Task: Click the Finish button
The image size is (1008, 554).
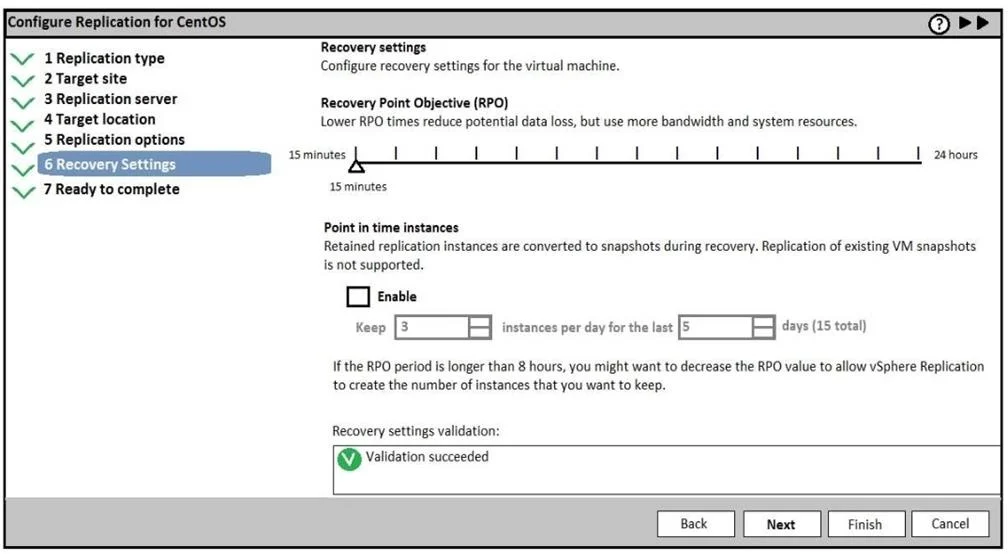Action: (866, 524)
